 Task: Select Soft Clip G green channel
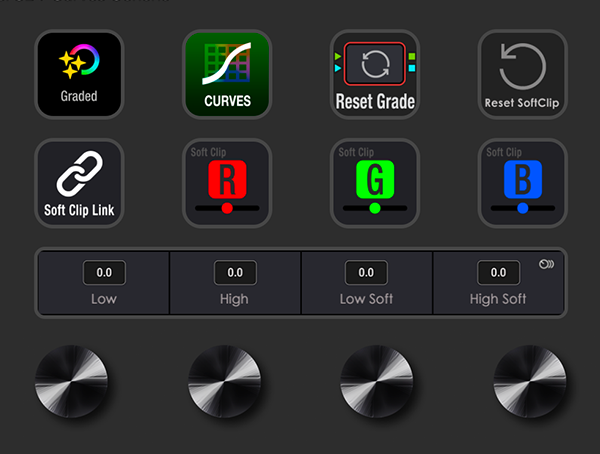(375, 183)
